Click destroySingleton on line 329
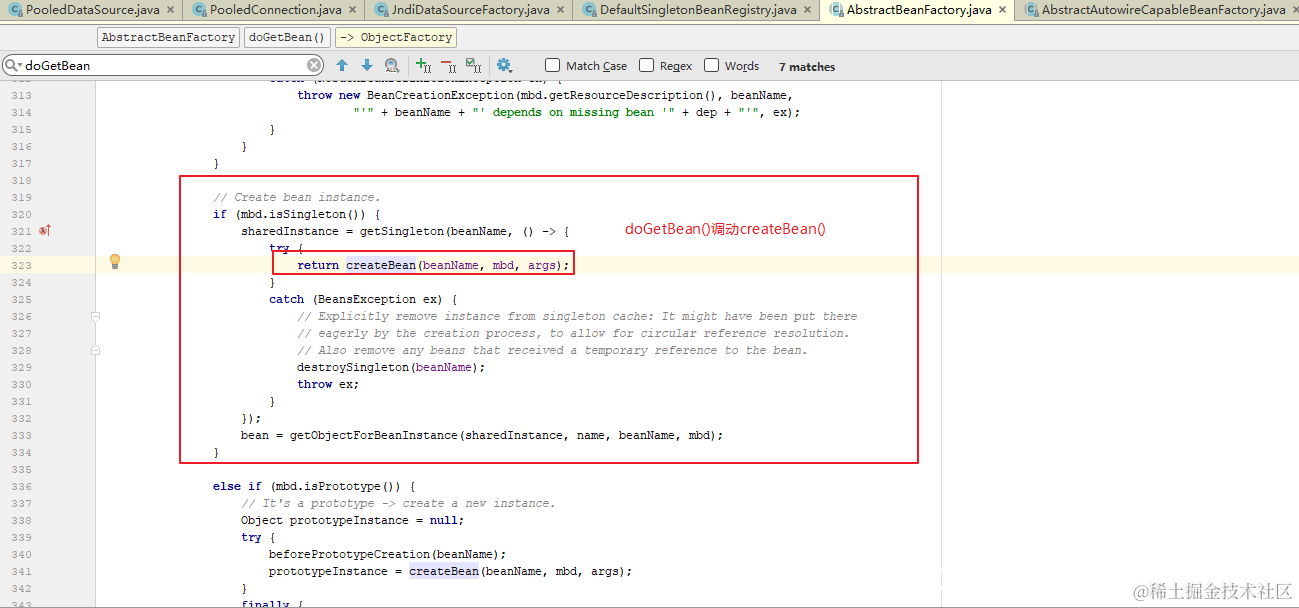The width and height of the screenshot is (1299, 608). [x=353, y=367]
